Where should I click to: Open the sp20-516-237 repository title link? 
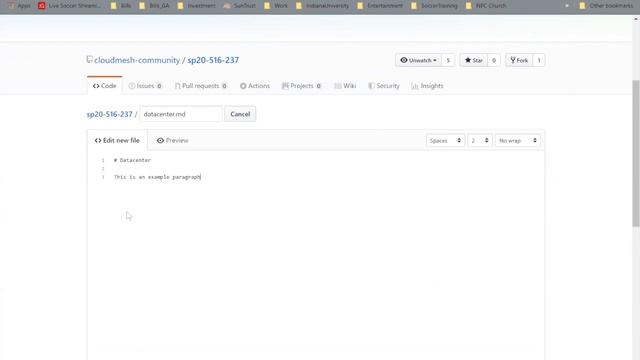click(x=213, y=60)
